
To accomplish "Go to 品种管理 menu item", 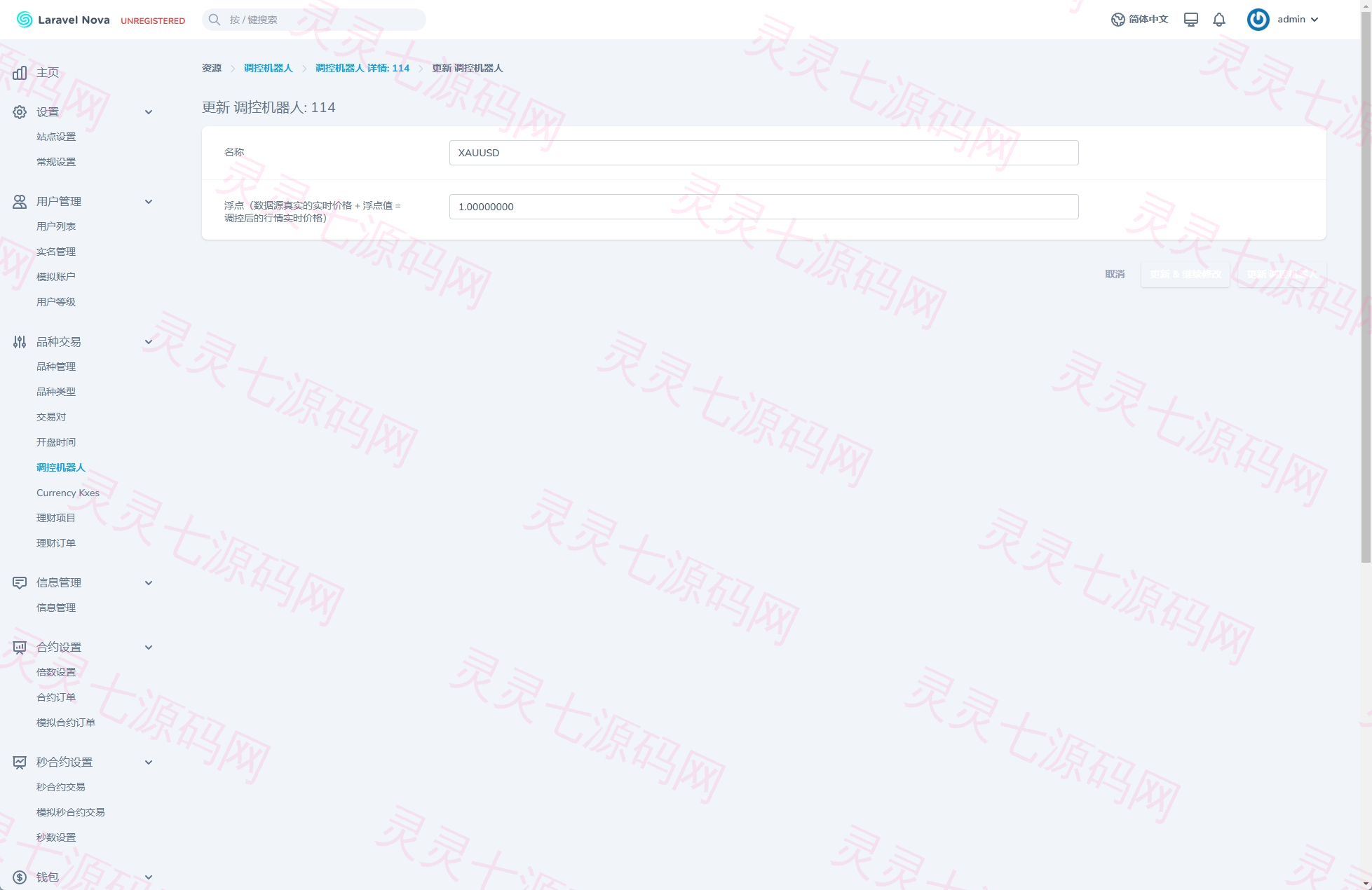I will (x=56, y=367).
